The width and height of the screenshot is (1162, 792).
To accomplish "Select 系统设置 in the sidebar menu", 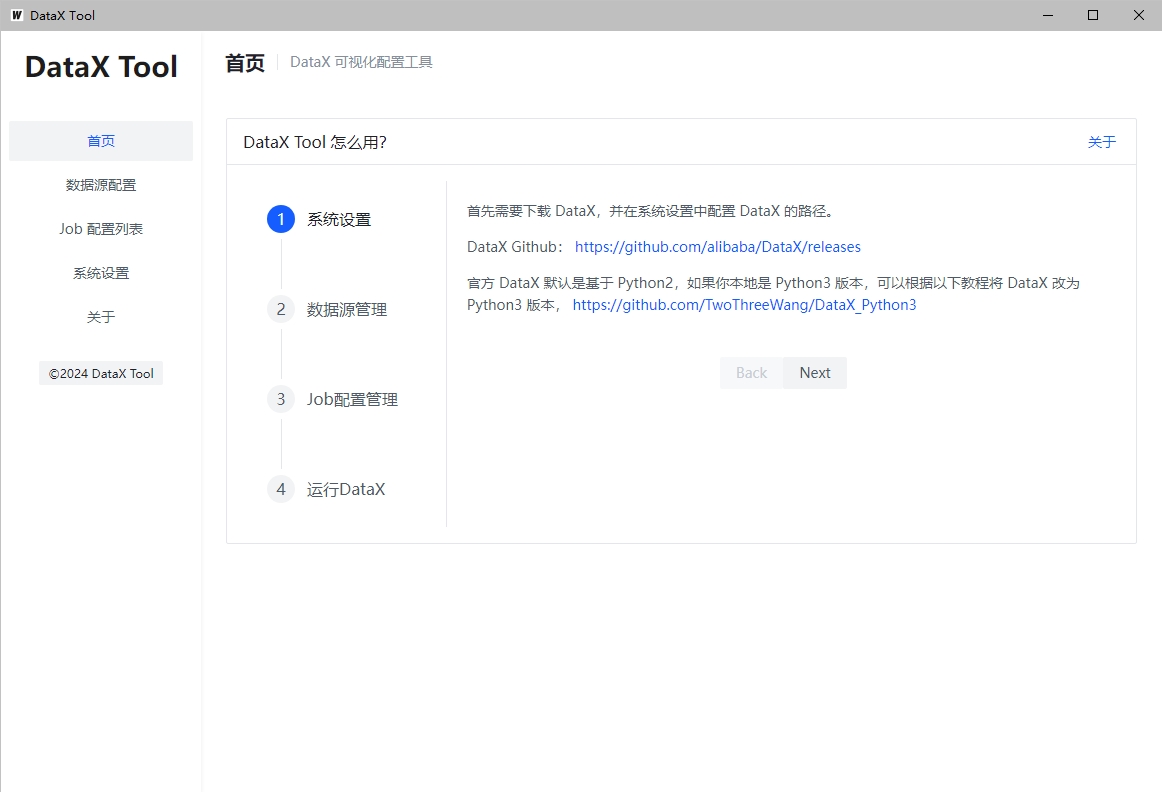I will [x=101, y=273].
